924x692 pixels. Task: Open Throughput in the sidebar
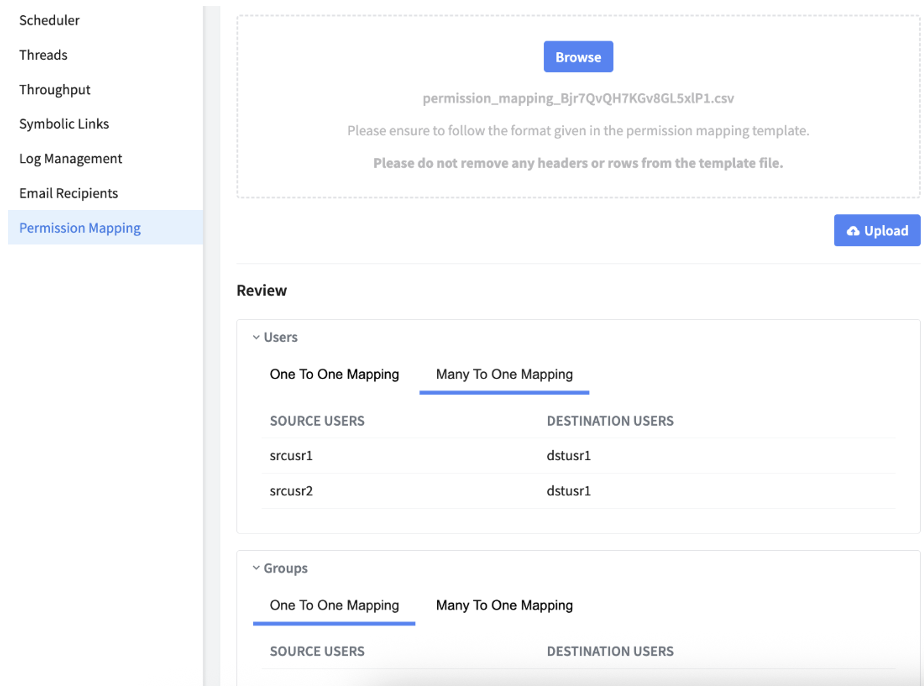[55, 90]
